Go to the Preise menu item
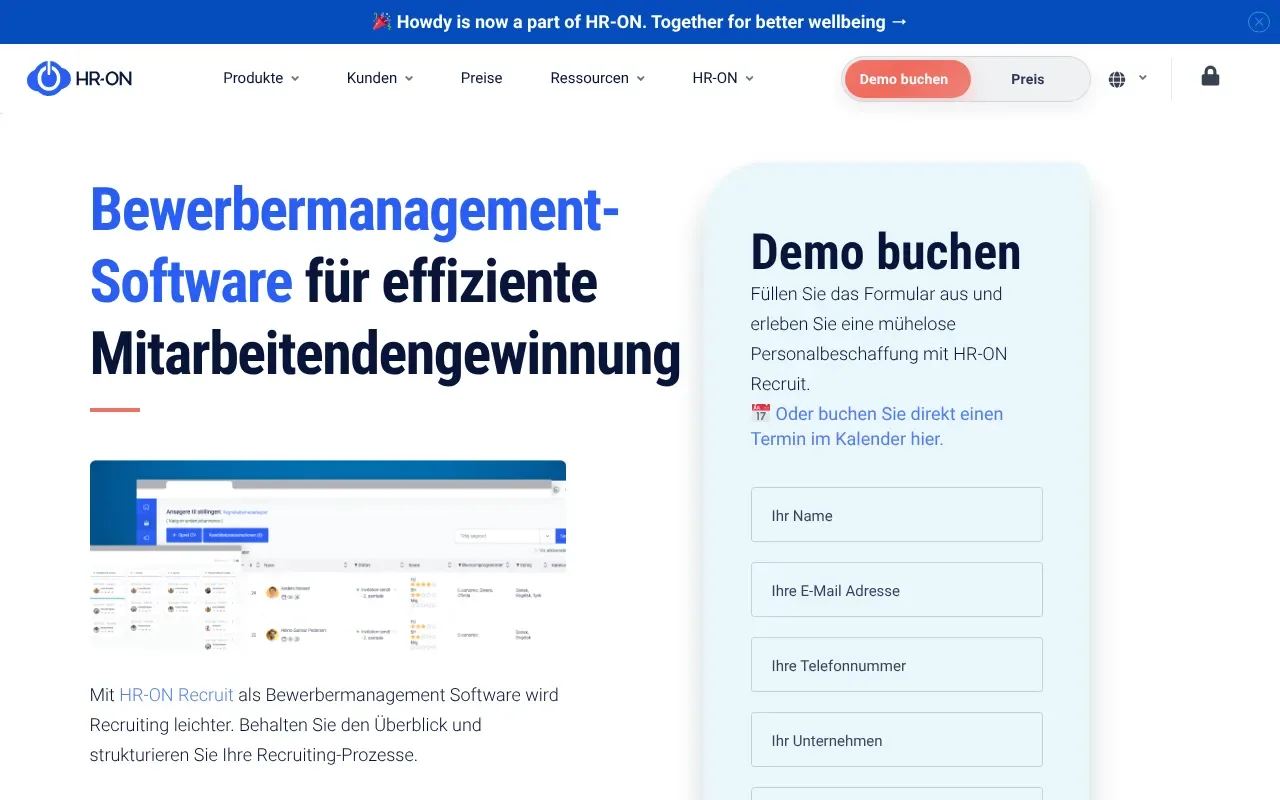 pyautogui.click(x=481, y=78)
